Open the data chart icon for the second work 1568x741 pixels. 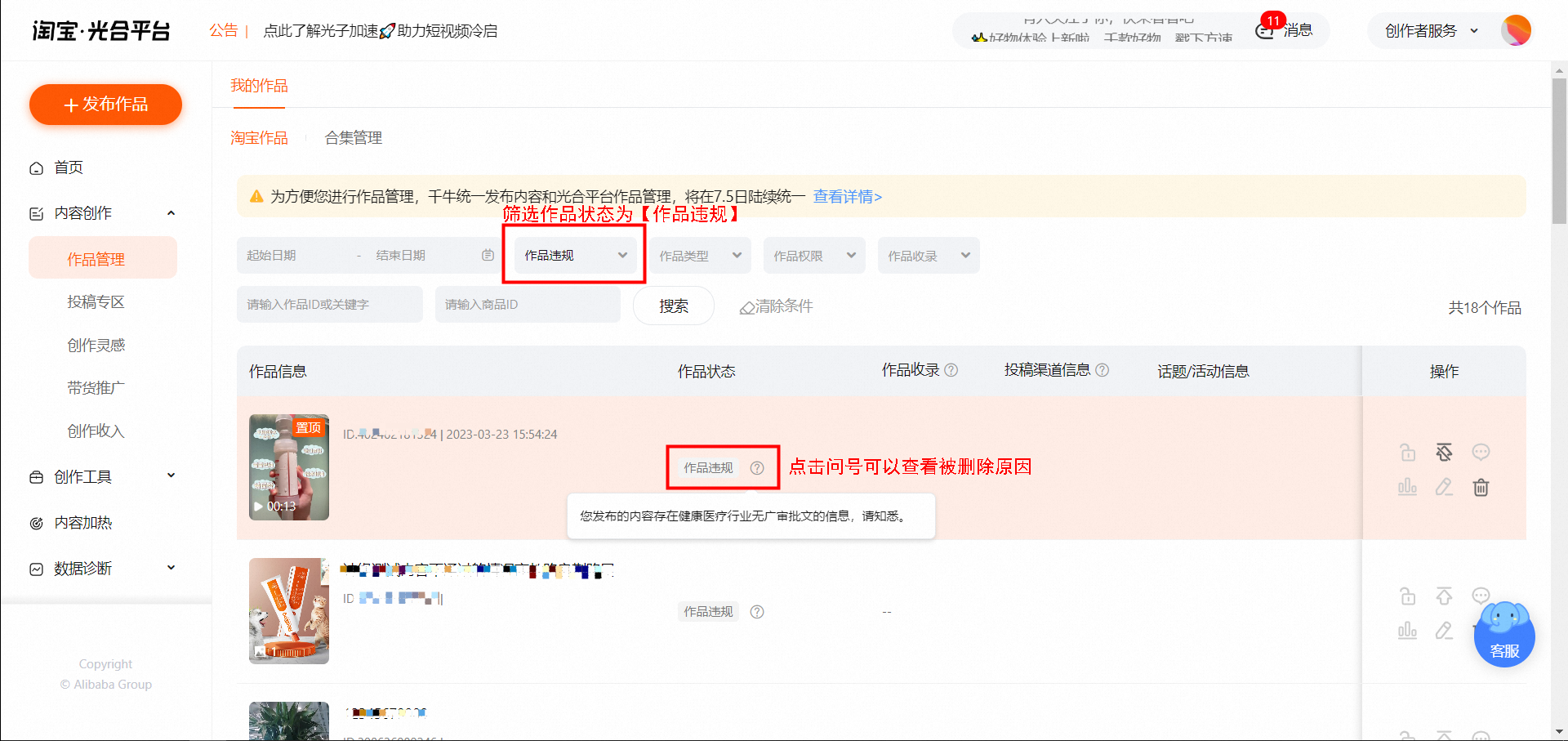(1407, 631)
